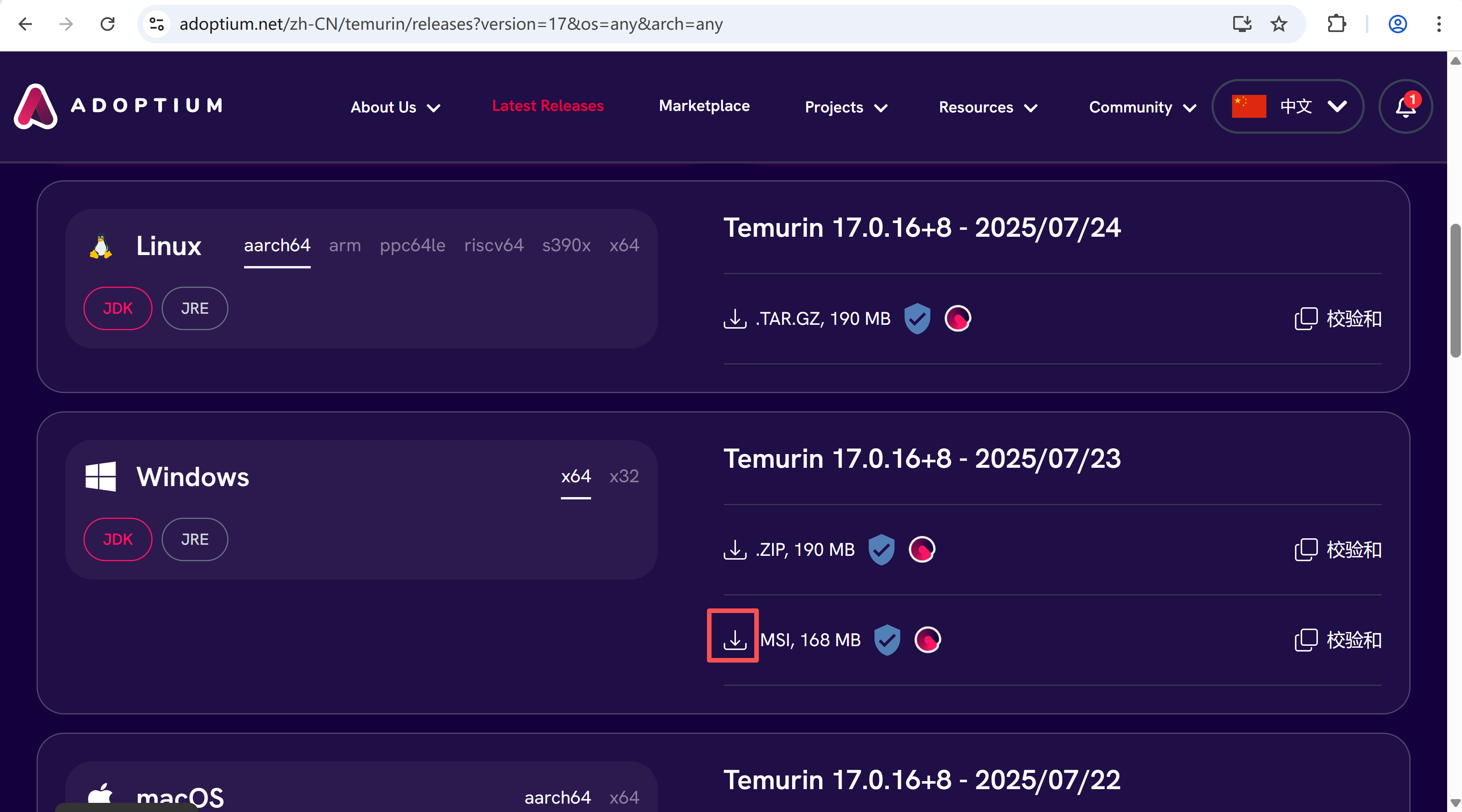1462x812 pixels.
Task: Select Windows x32 architecture tab
Action: coord(624,477)
